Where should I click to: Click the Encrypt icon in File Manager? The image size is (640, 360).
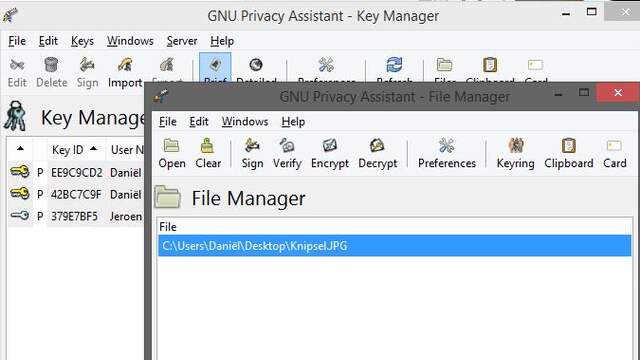tap(330, 153)
